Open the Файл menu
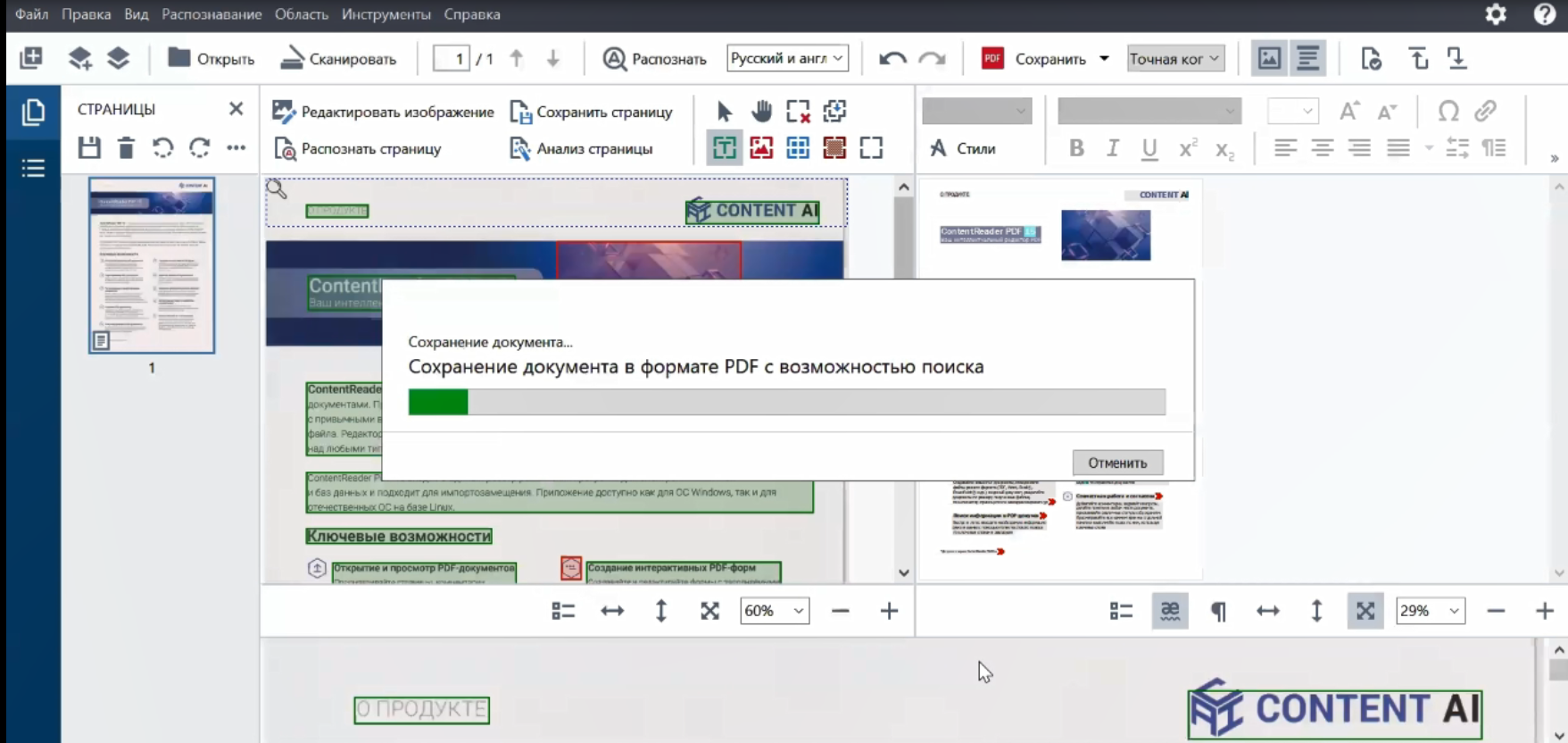 click(x=31, y=14)
